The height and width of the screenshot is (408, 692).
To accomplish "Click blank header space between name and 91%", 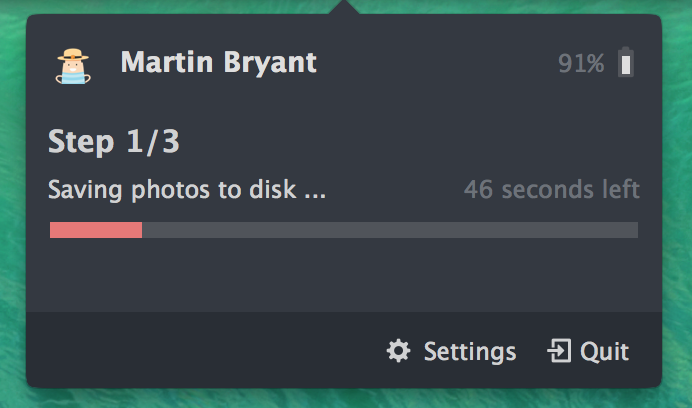I will pyautogui.click(x=437, y=63).
